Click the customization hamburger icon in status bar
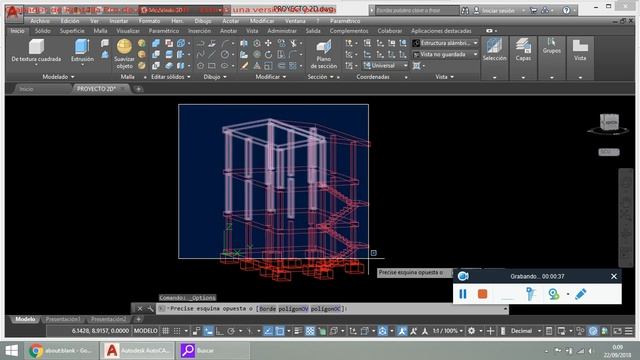This screenshot has width=640, height=360. 629,331
